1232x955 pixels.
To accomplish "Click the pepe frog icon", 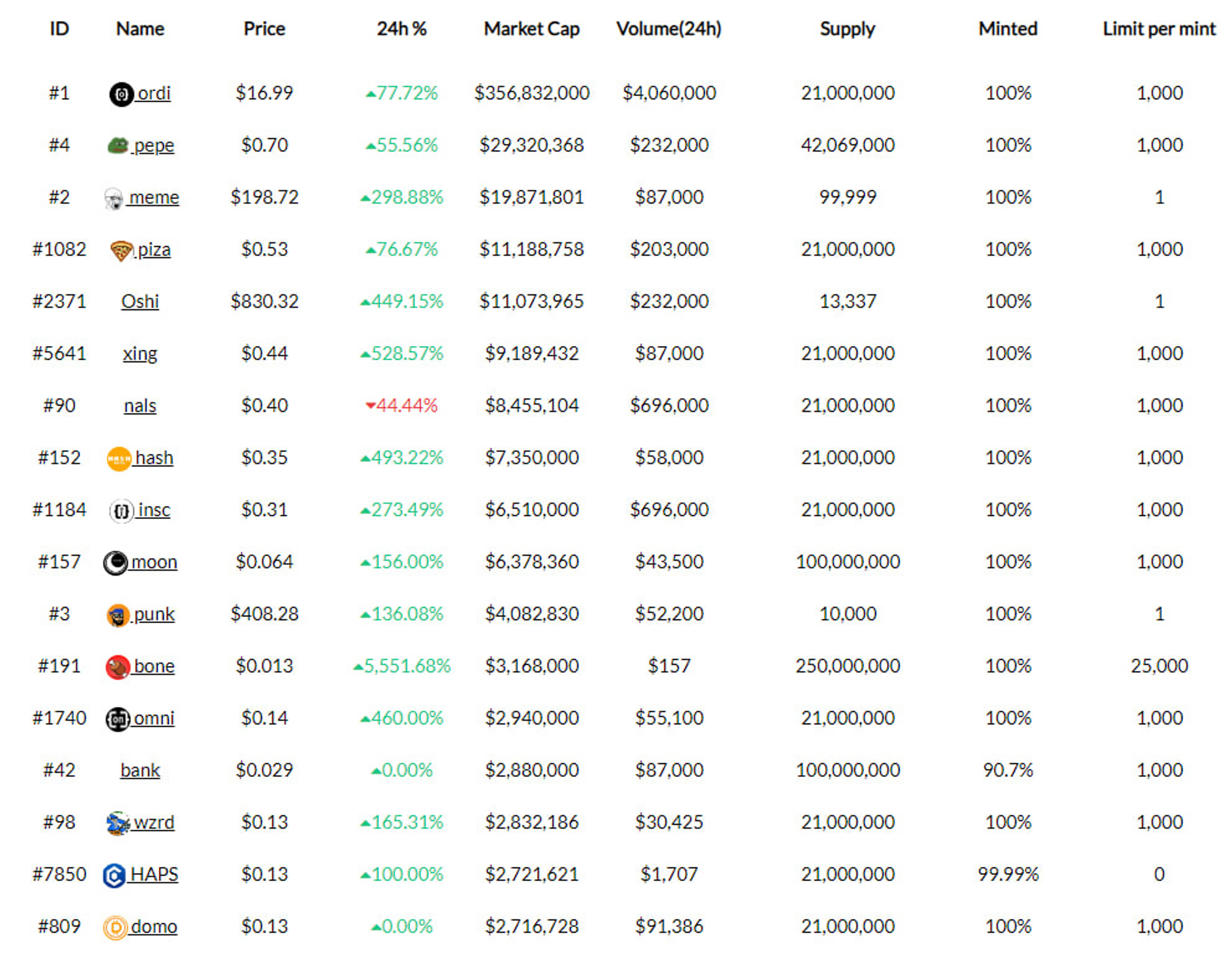I will pyautogui.click(x=118, y=145).
